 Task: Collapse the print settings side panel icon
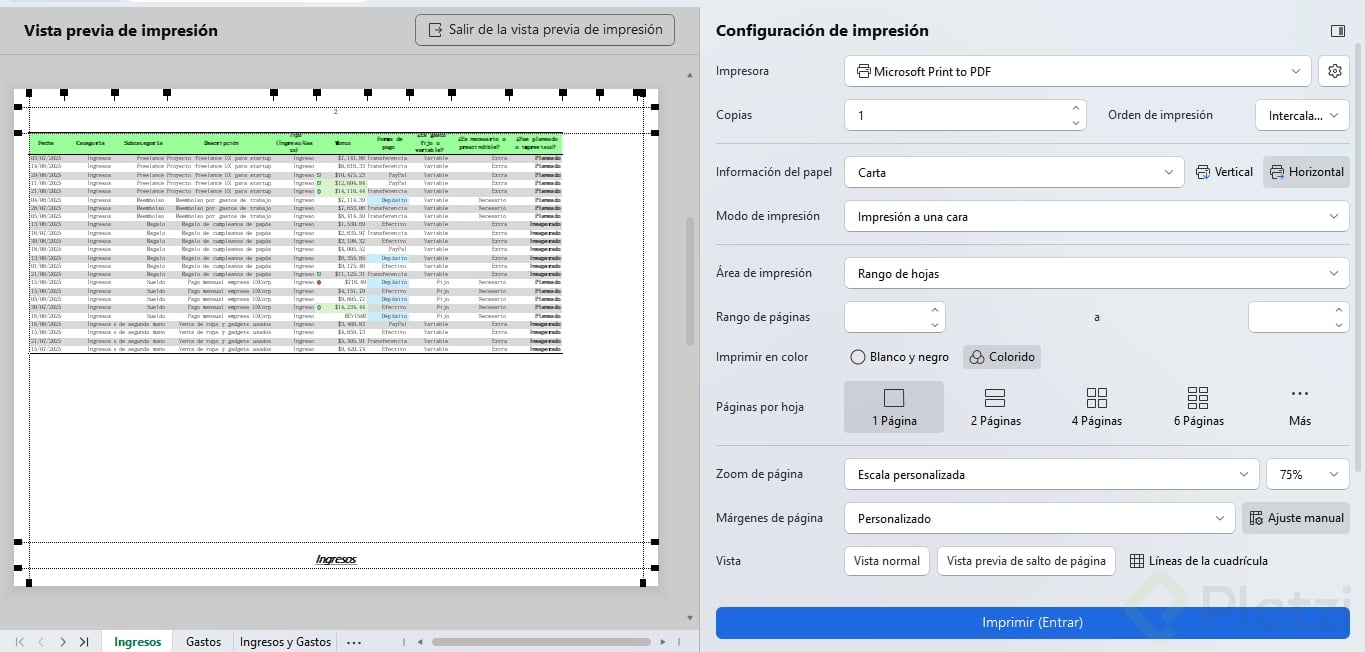1338,31
